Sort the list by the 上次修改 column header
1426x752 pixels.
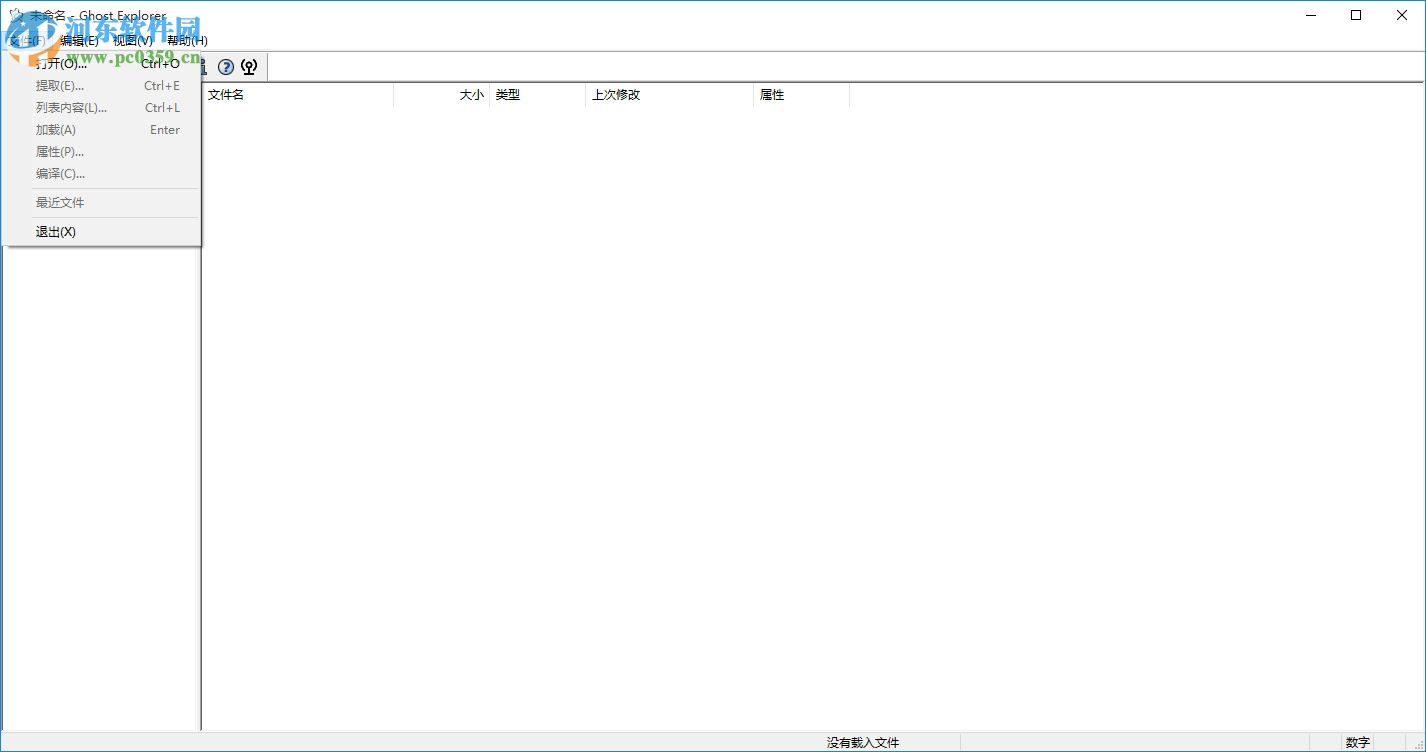click(x=669, y=95)
